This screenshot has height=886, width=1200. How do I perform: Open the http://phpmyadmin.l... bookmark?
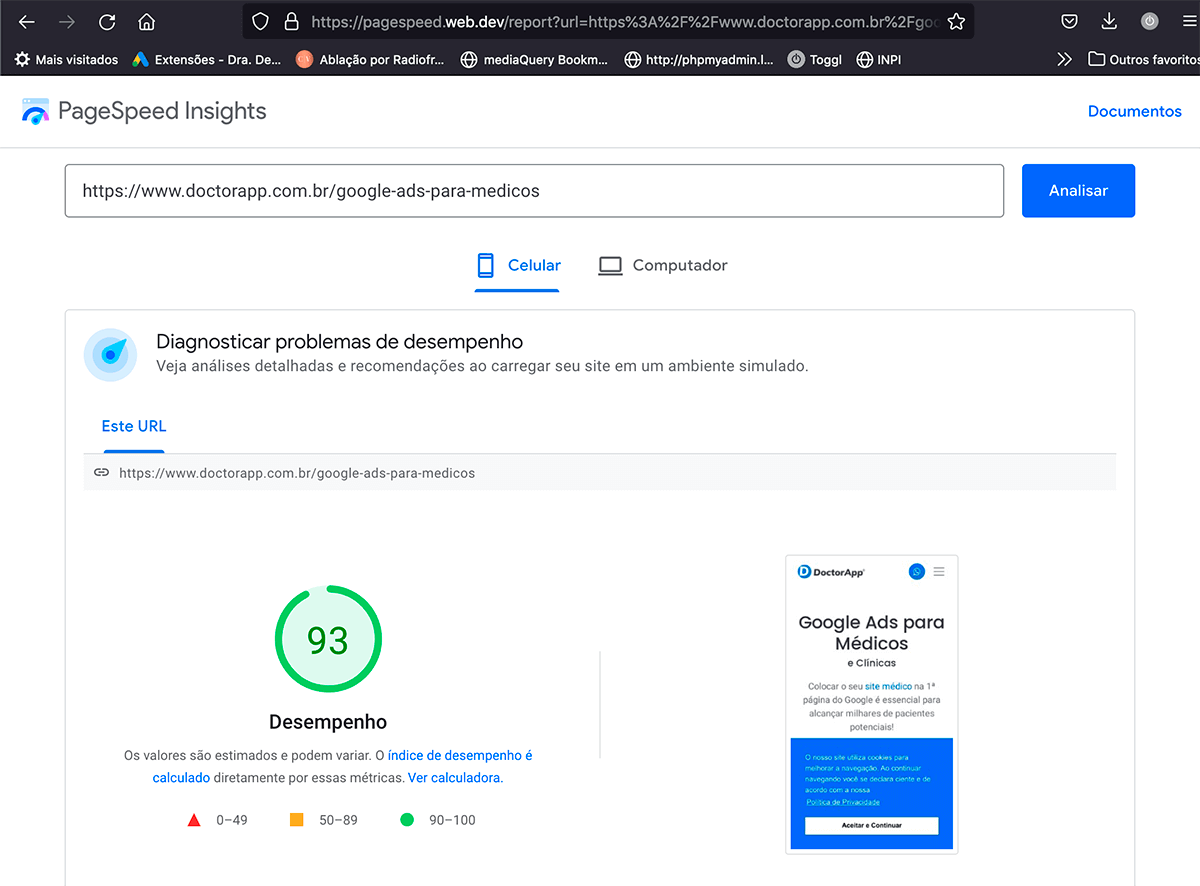click(699, 59)
